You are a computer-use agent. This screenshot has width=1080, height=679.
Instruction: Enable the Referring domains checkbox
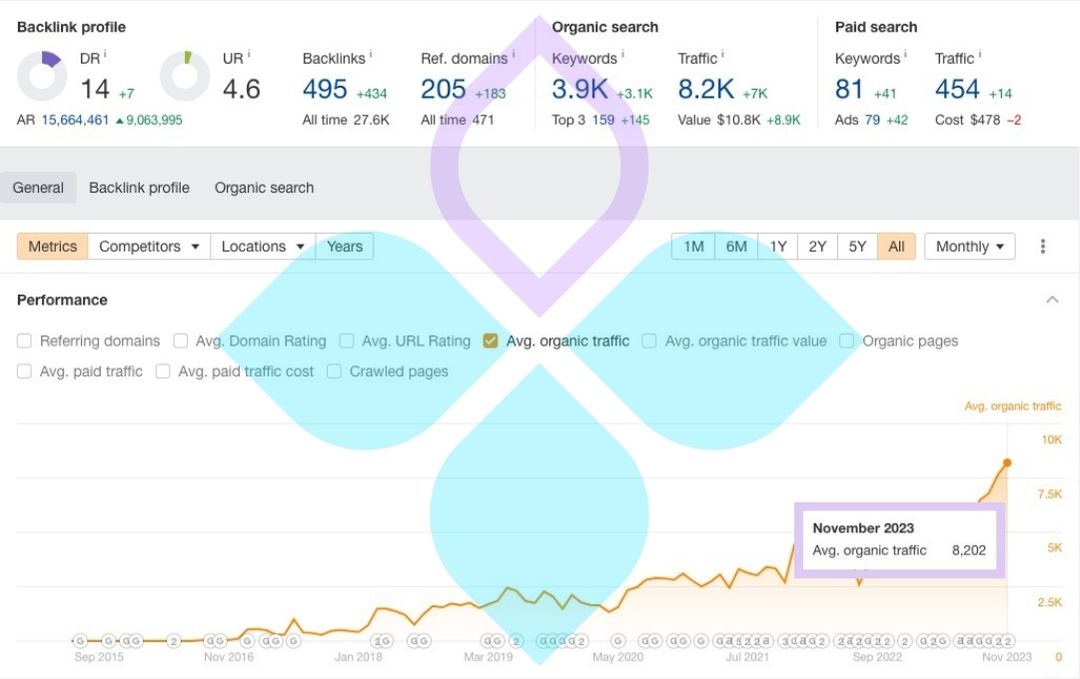click(25, 341)
